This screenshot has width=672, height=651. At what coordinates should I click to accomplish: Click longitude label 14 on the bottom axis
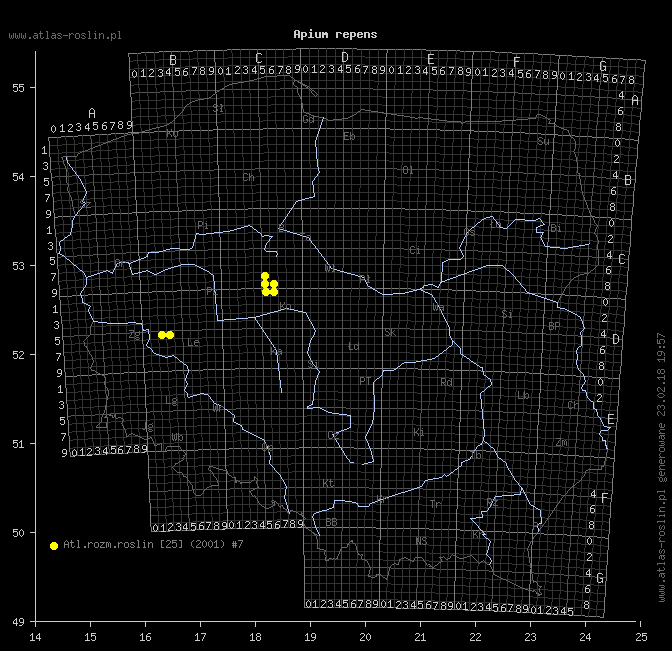pos(35,637)
